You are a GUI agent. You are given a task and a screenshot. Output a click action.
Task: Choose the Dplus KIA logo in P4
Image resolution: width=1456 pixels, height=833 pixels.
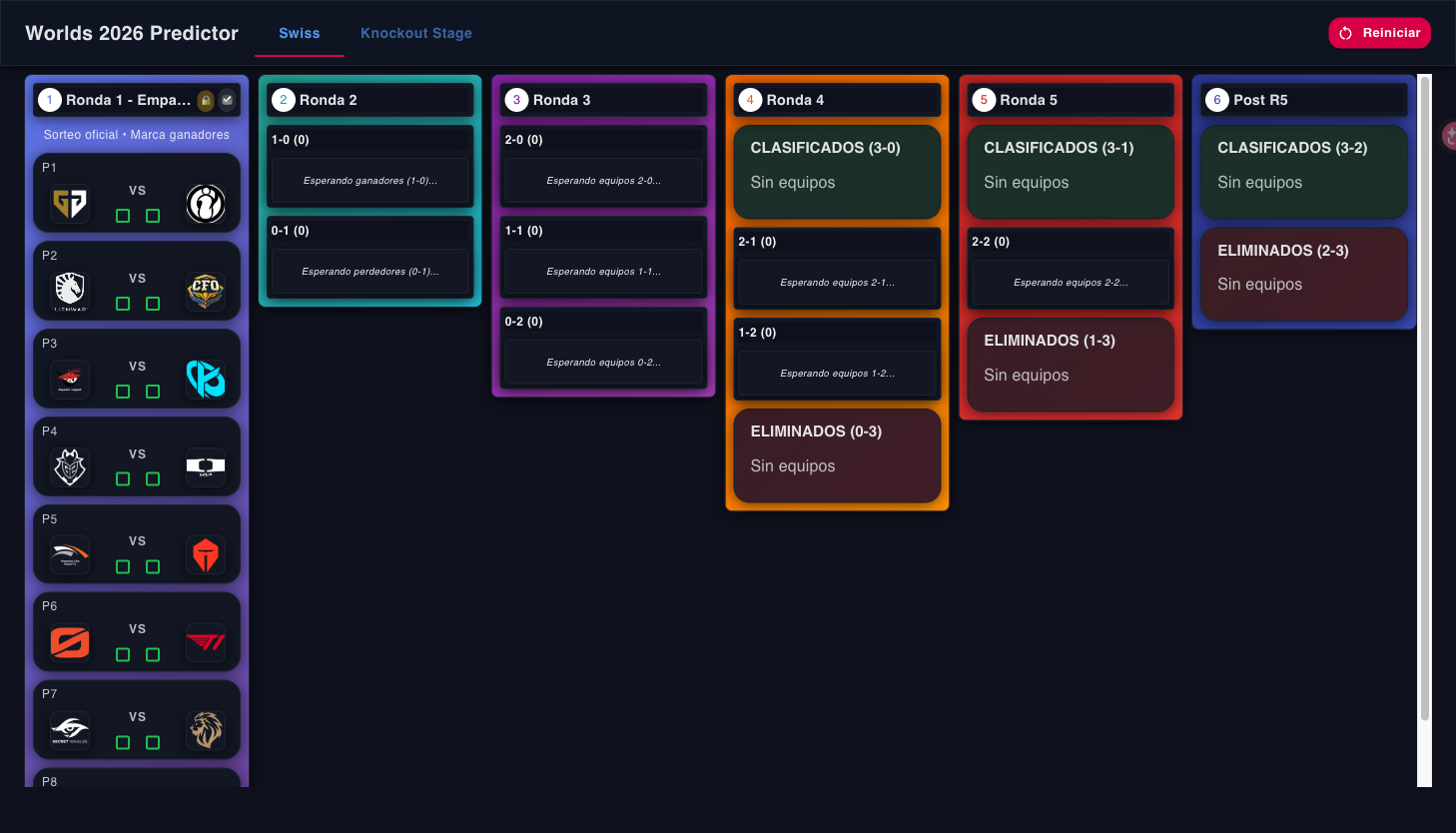[x=206, y=467]
